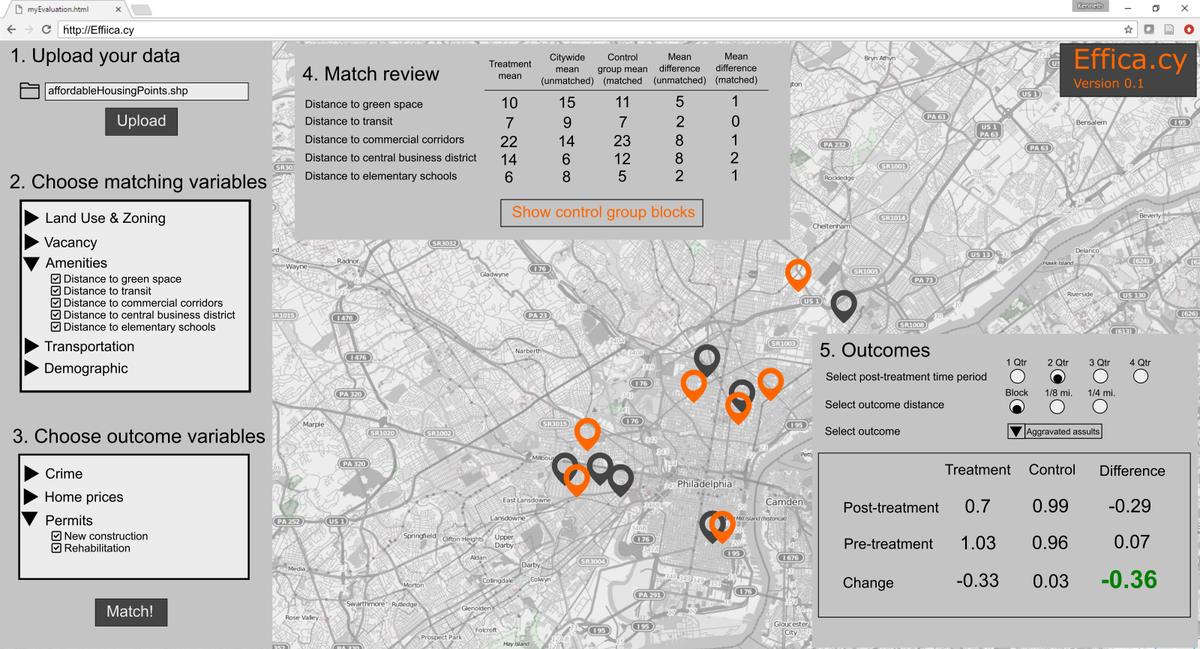The height and width of the screenshot is (649, 1200).
Task: Open a new browser tab
Action: (x=140, y=10)
